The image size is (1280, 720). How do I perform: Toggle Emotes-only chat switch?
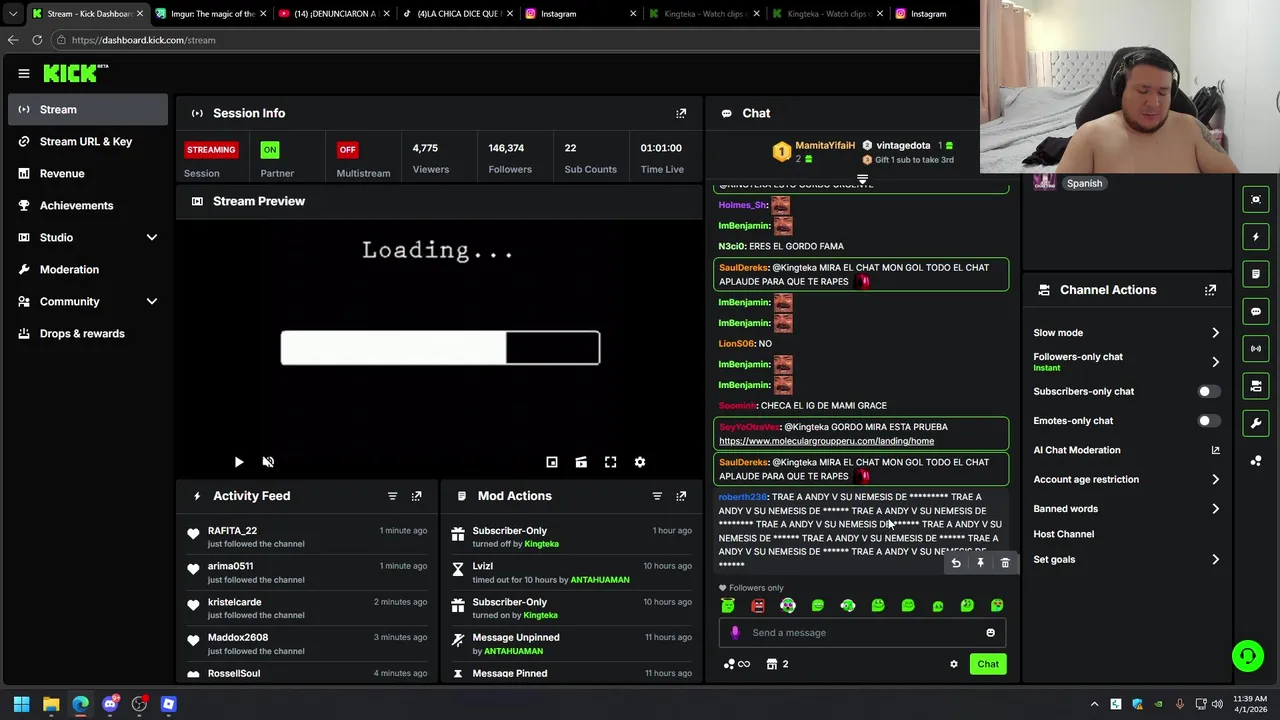pos(1208,421)
